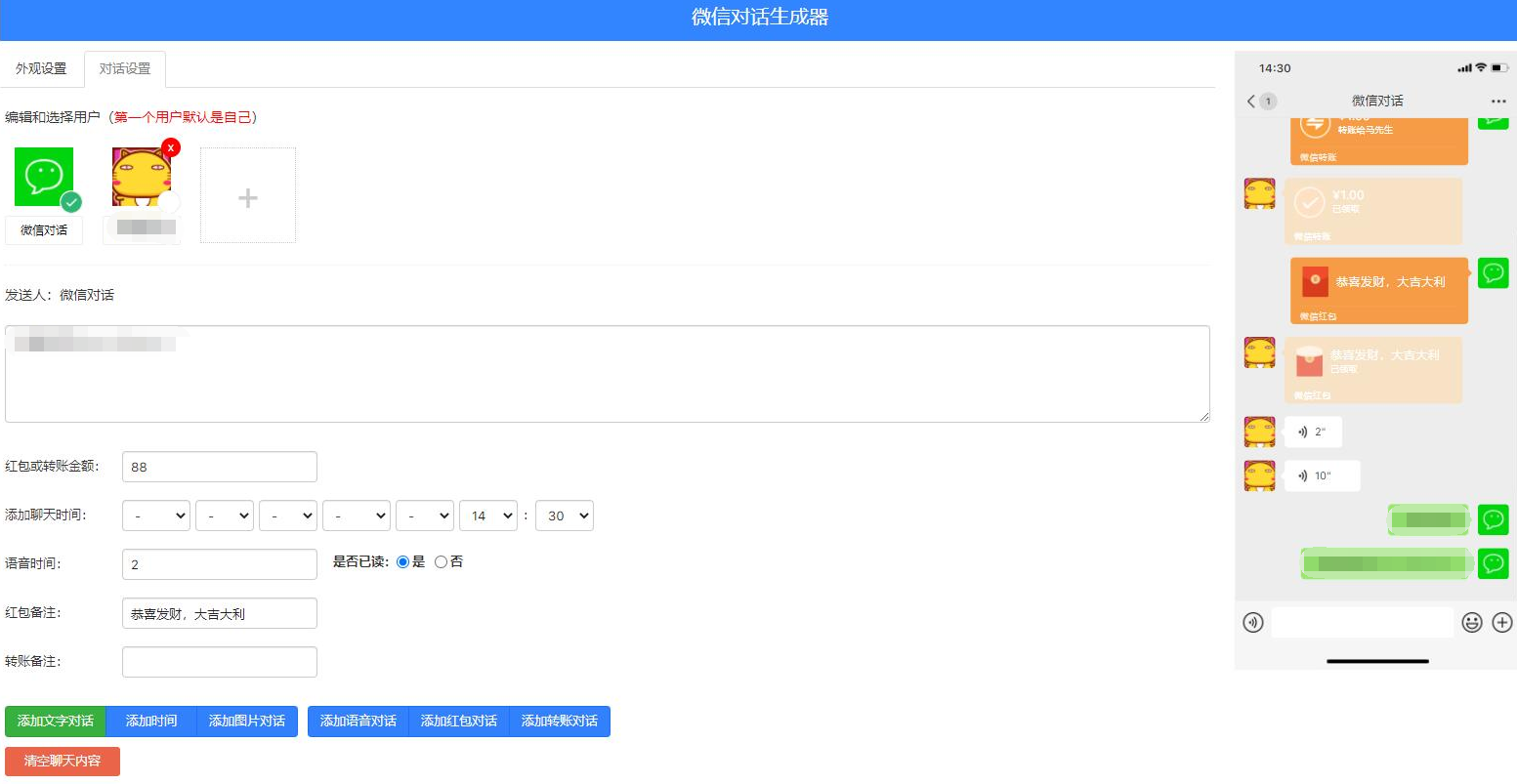
Task: Open the second dash dropdown in 添加聊天时间 row
Action: (x=225, y=516)
